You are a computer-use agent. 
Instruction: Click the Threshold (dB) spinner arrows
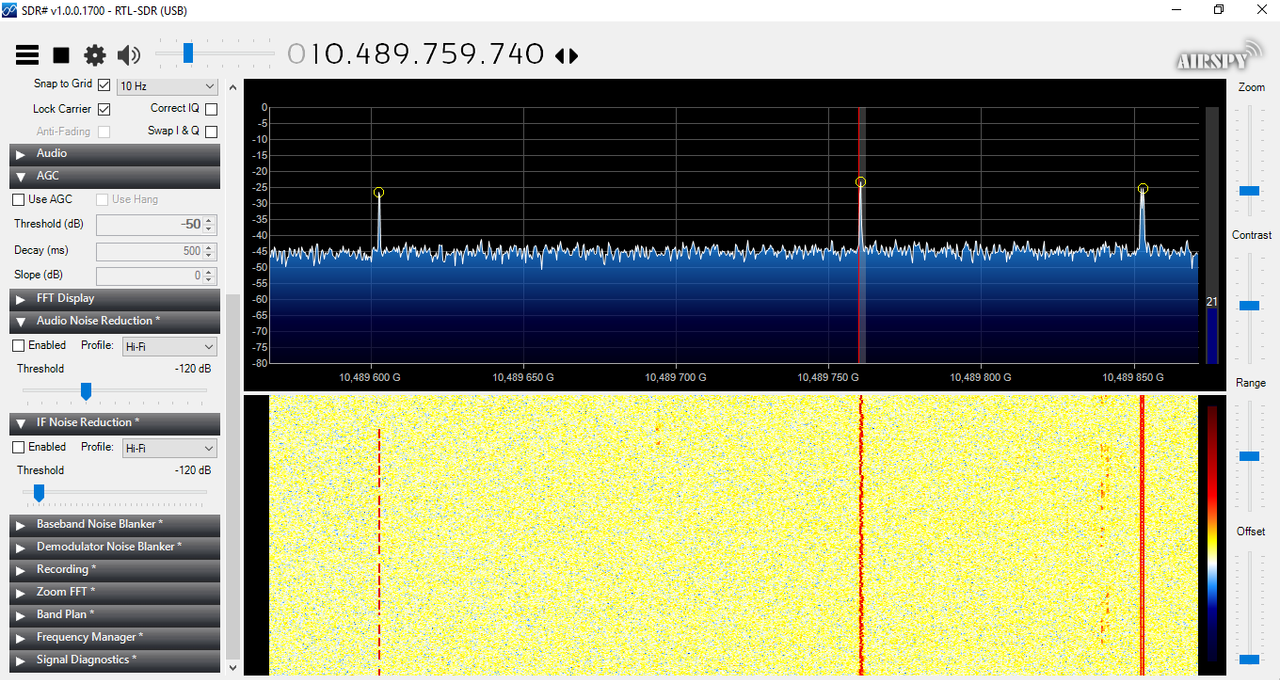pyautogui.click(x=210, y=224)
